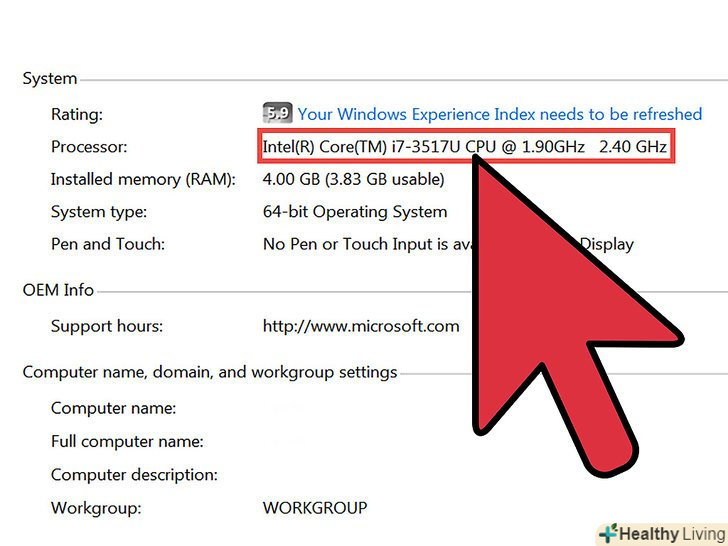Click the System section heading
728x546 pixels.
pos(50,78)
